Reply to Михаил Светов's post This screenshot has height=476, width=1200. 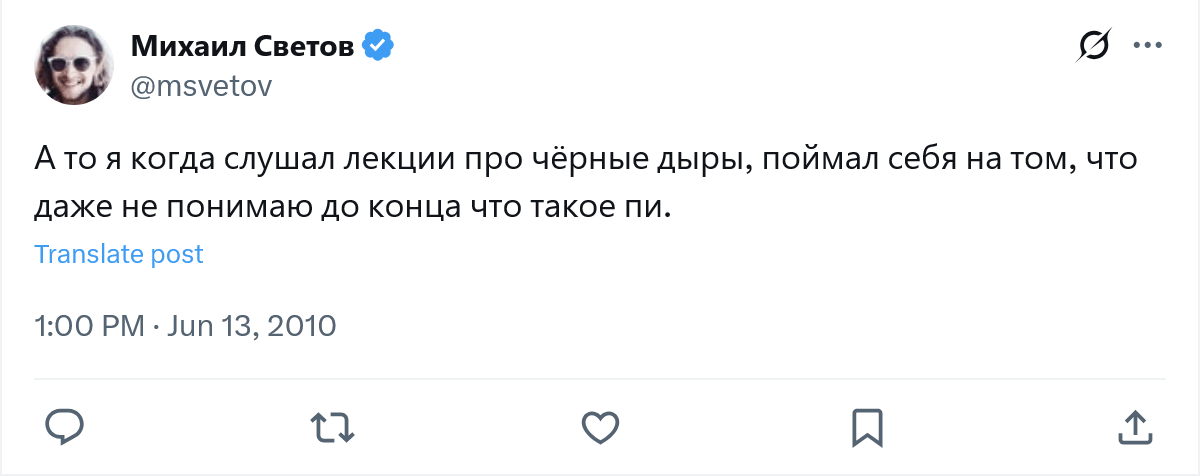click(65, 427)
